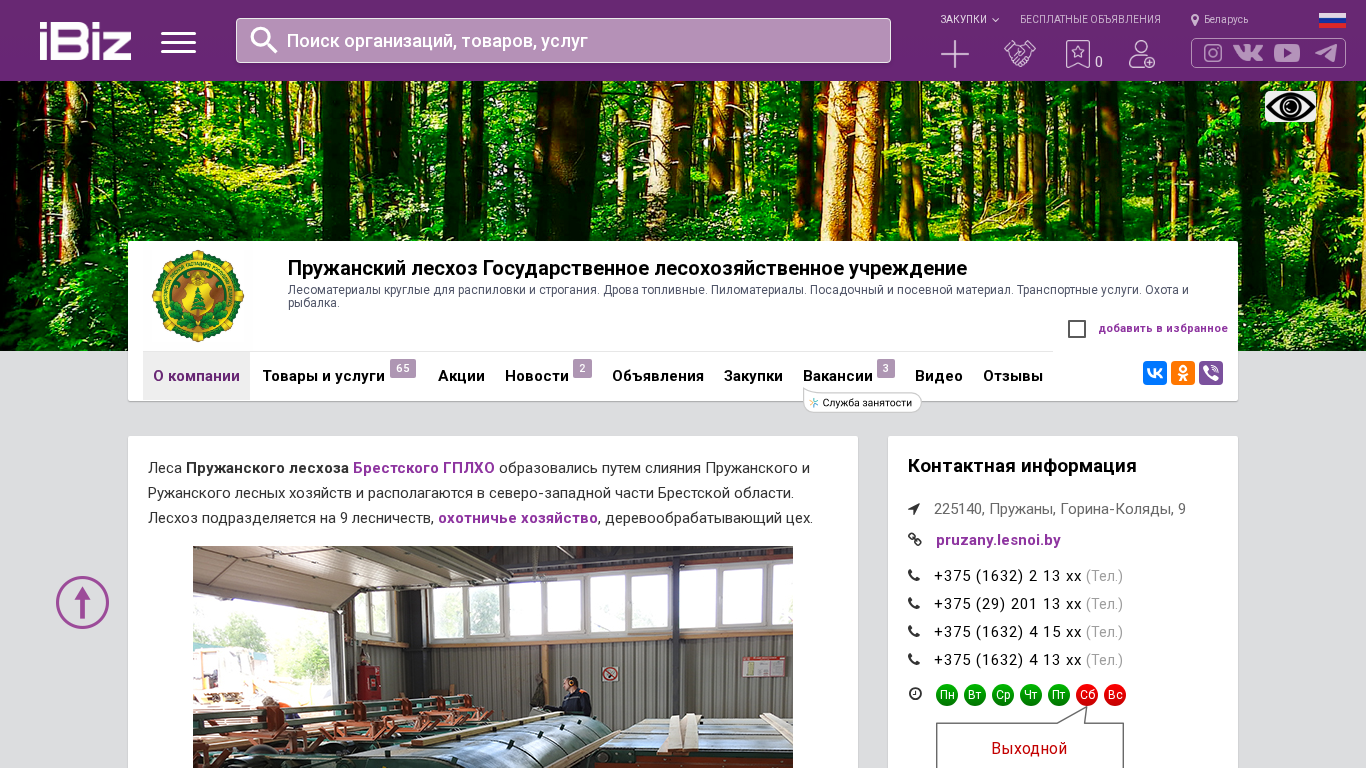Open the iBiz home logo
The width and height of the screenshot is (1366, 768).
[x=85, y=41]
